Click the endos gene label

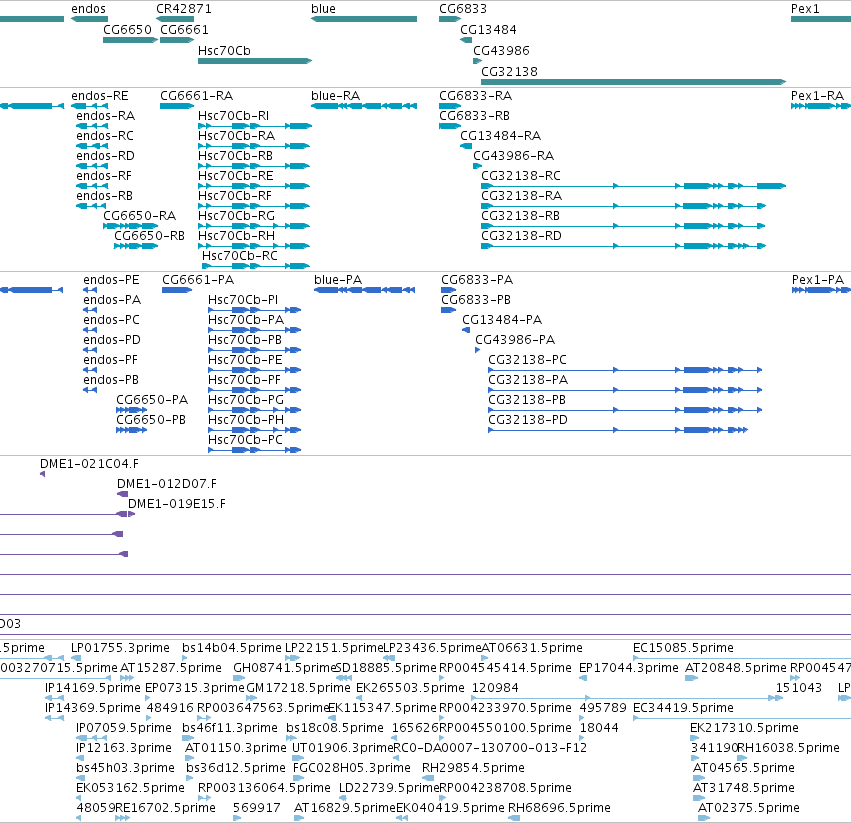[x=88, y=9]
